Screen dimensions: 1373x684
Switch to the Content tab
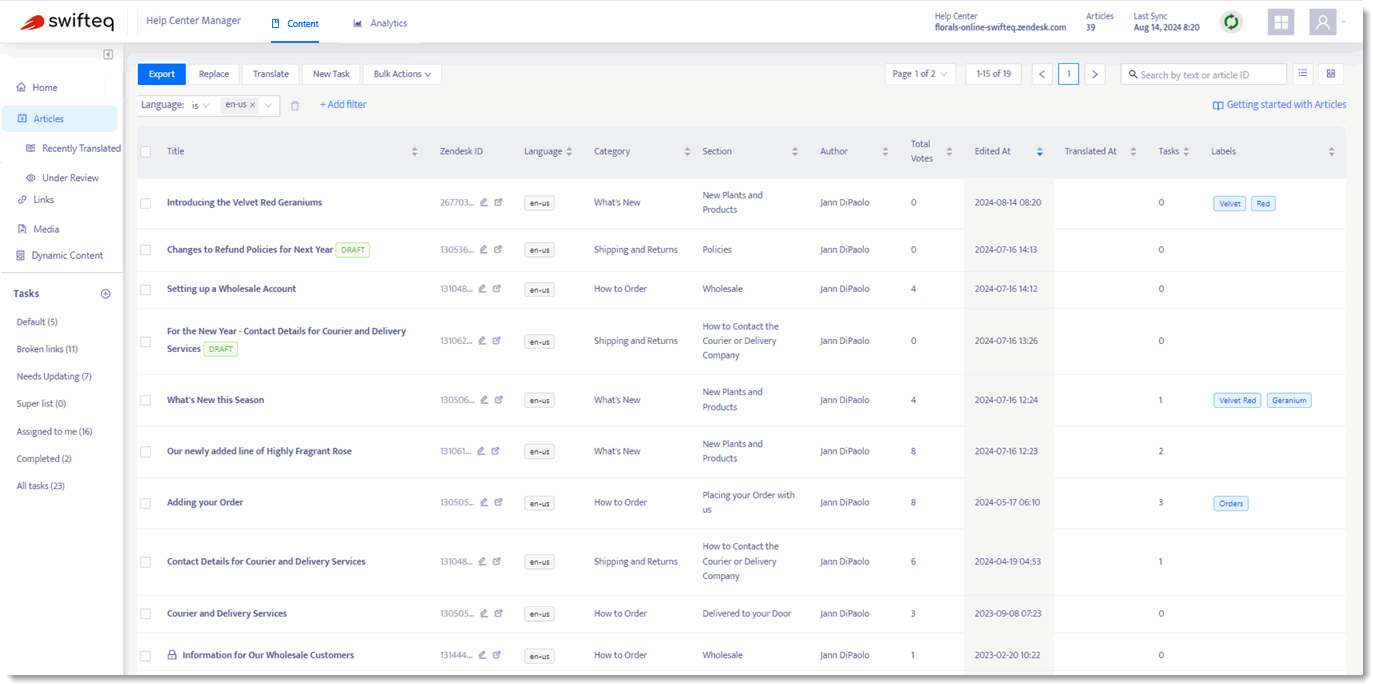tap(295, 23)
